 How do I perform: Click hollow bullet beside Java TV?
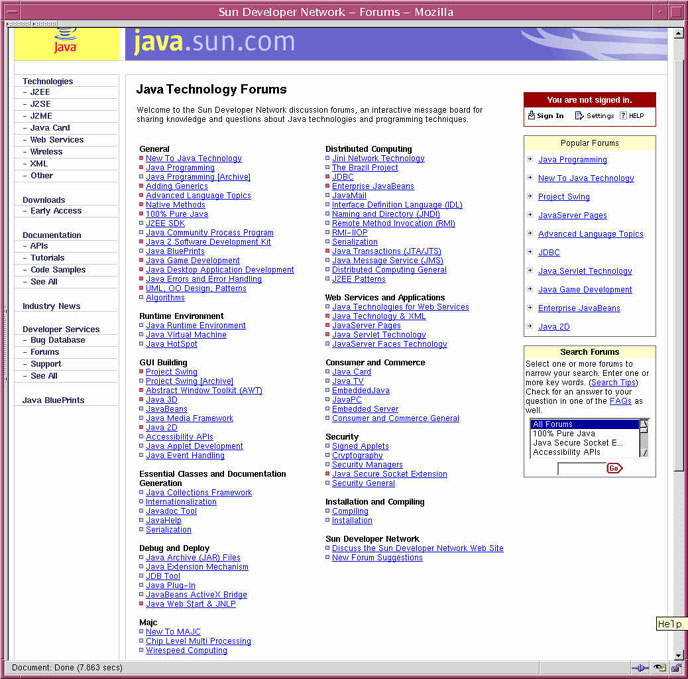pyautogui.click(x=327, y=381)
